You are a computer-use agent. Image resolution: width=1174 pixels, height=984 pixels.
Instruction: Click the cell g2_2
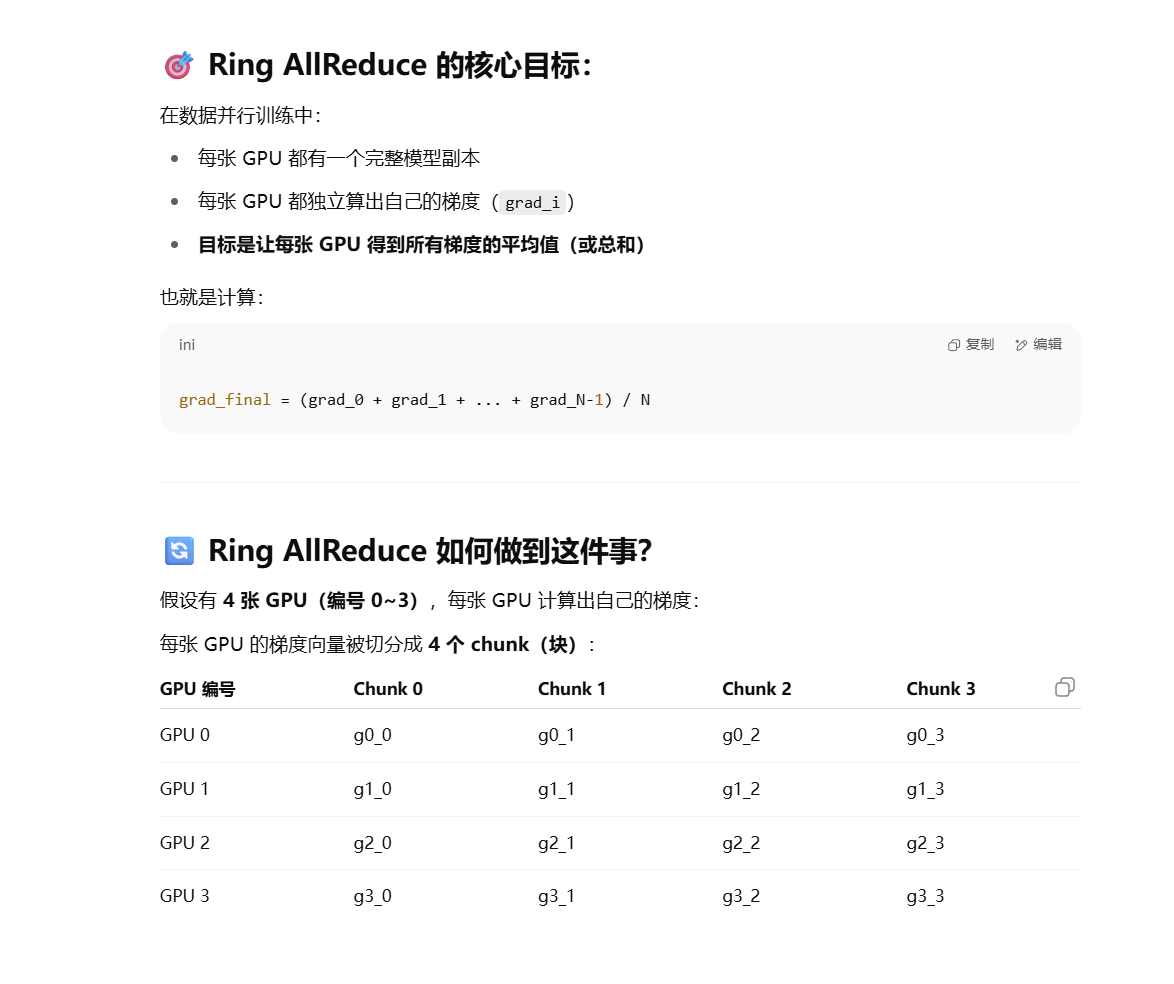pyautogui.click(x=740, y=843)
